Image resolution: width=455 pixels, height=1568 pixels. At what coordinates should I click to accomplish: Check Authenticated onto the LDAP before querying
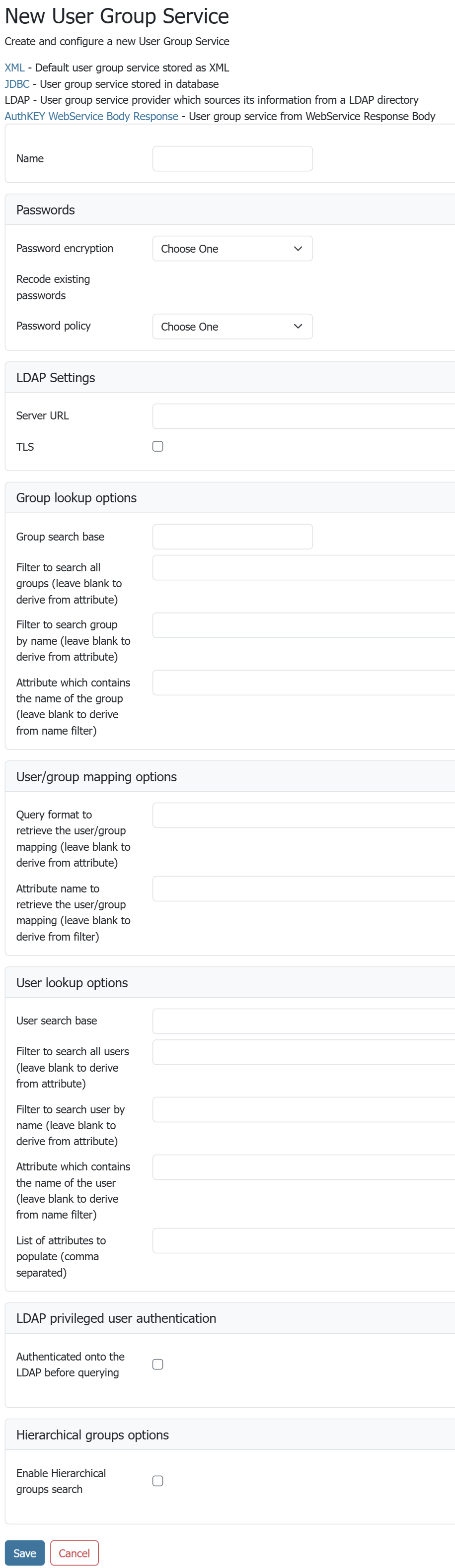click(158, 1364)
